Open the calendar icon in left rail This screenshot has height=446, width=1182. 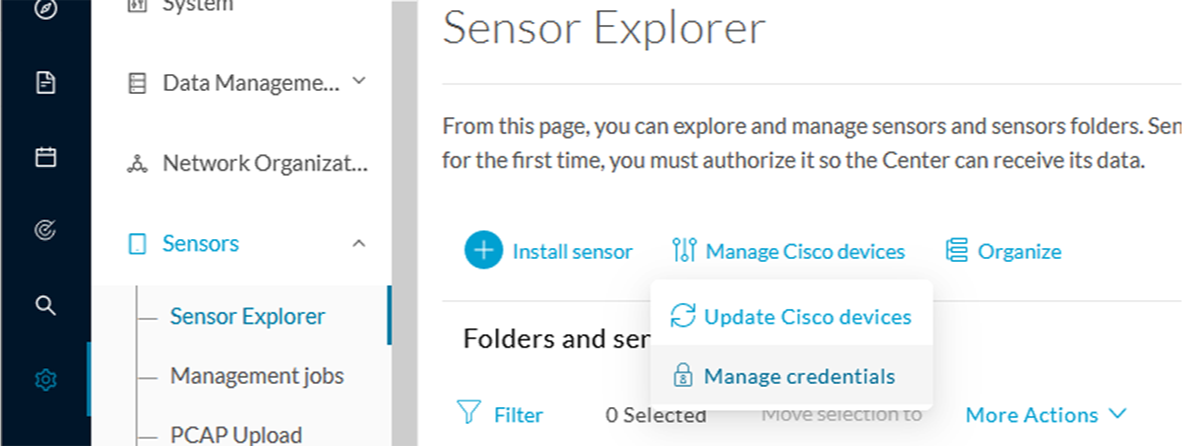pos(46,157)
